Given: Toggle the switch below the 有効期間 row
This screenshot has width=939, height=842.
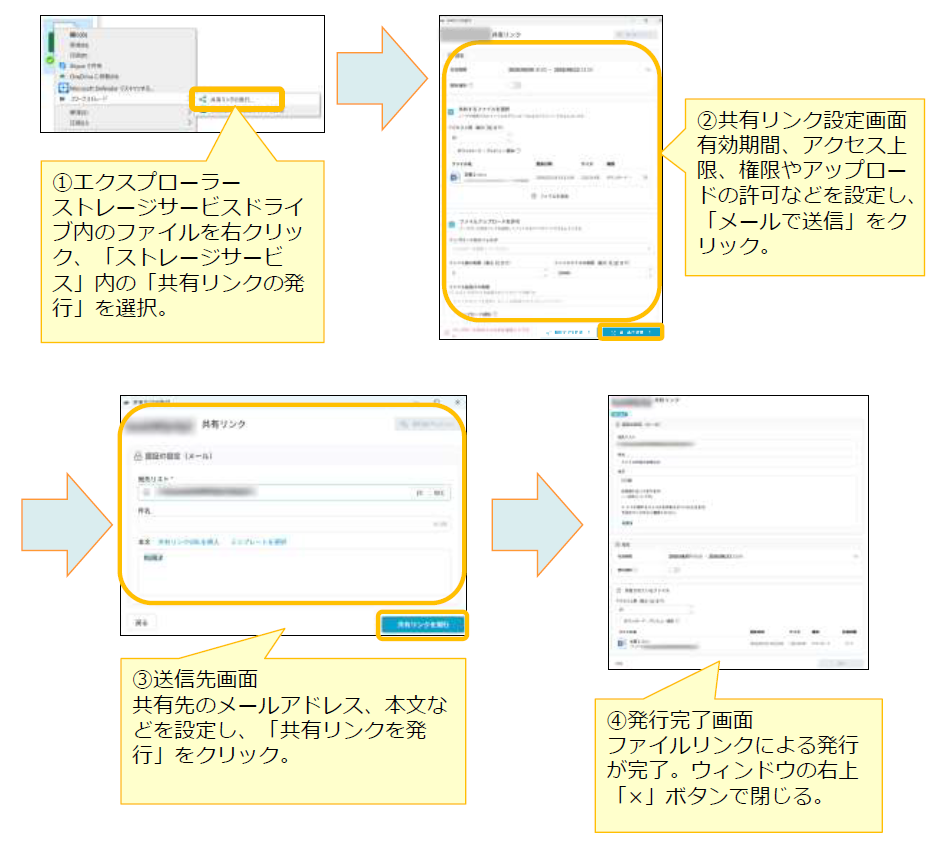Looking at the screenshot, I should tap(516, 85).
